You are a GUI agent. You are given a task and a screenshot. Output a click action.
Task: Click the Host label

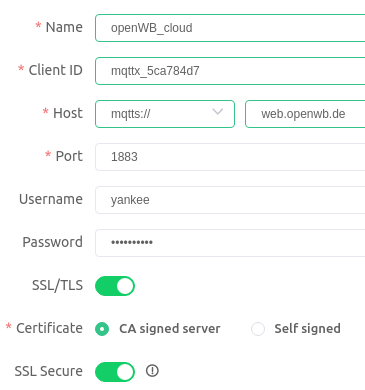point(68,113)
